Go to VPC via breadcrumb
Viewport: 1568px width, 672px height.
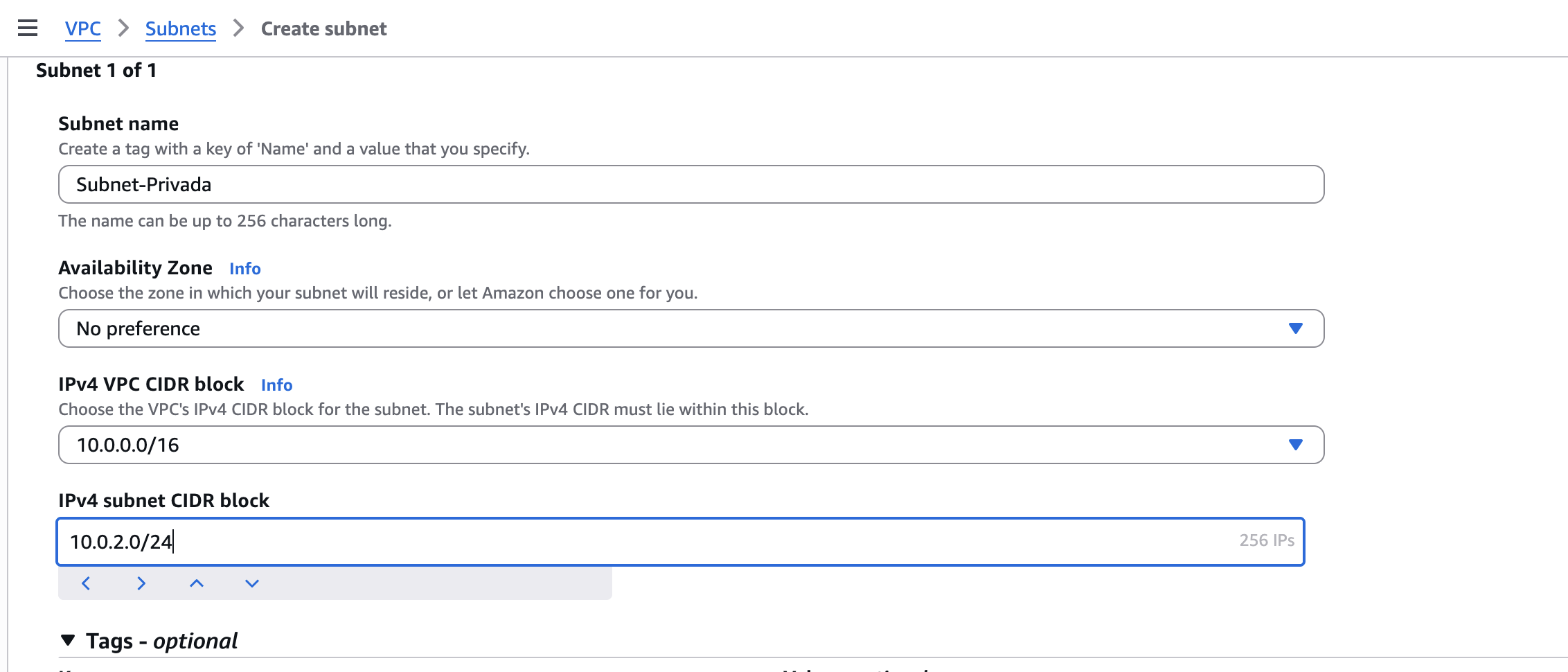[82, 28]
